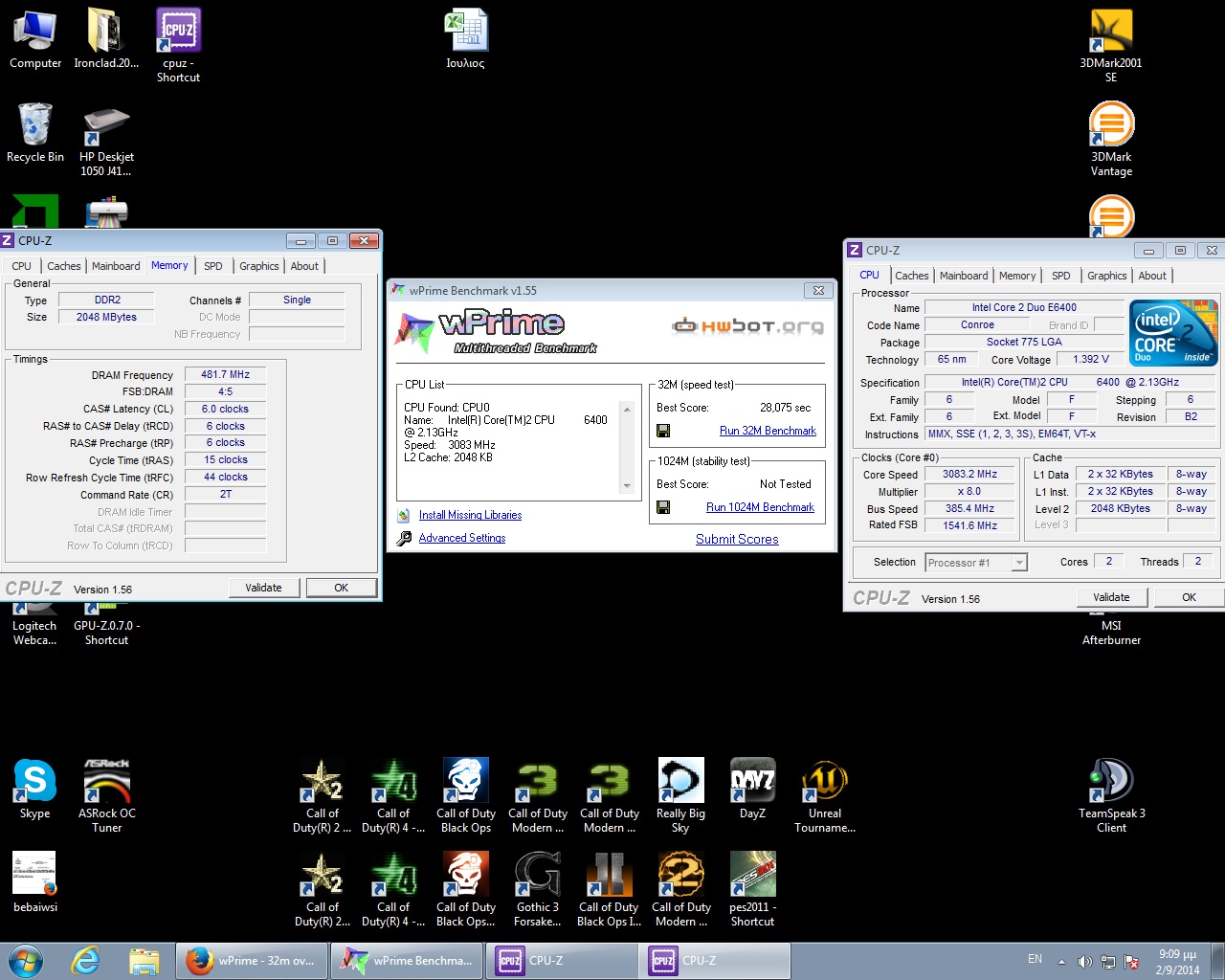The width and height of the screenshot is (1225, 980).
Task: Switch to the wPrime 32m Firefox taskbar button
Action: pos(253,960)
